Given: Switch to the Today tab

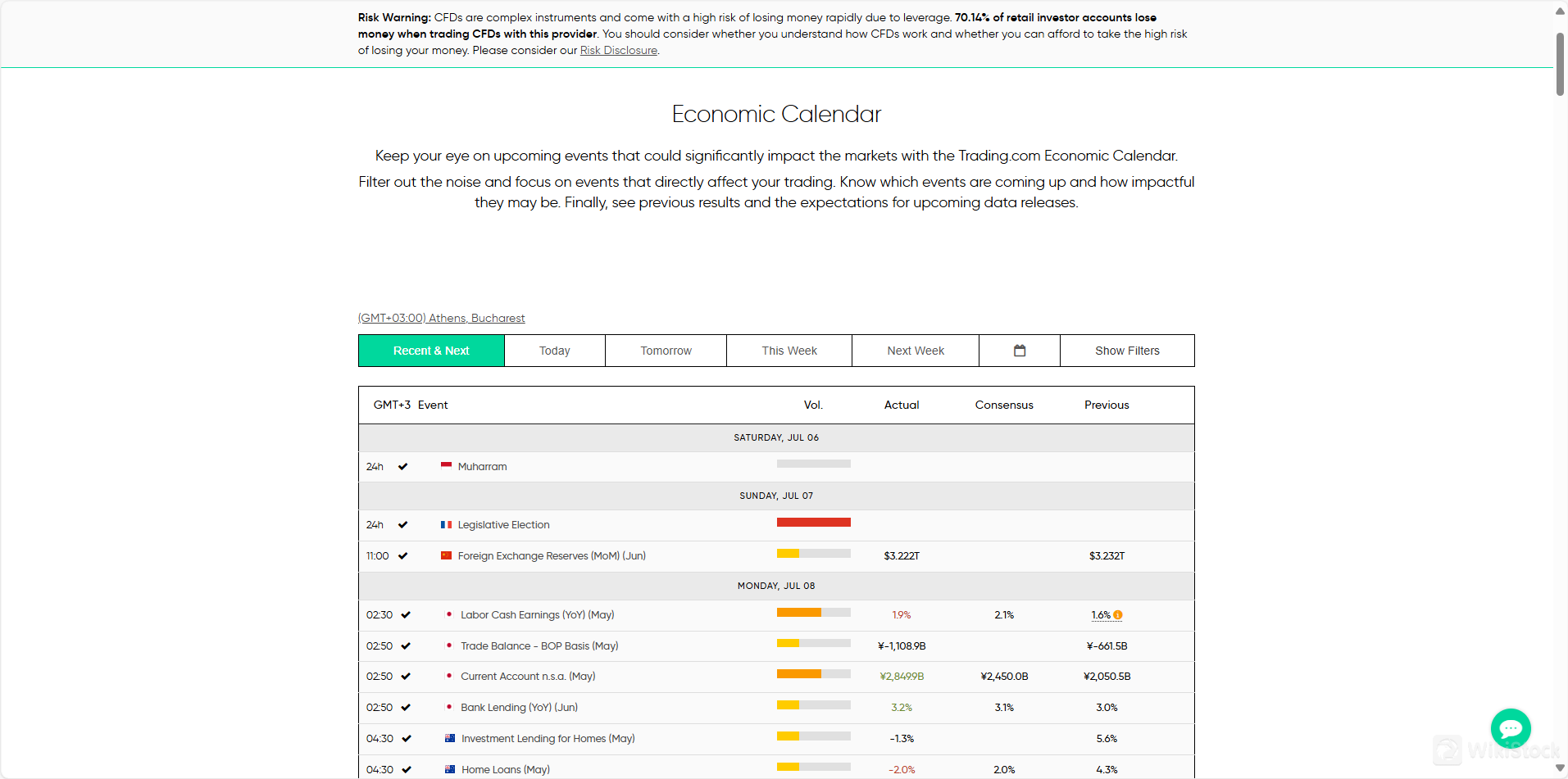Looking at the screenshot, I should coord(554,351).
